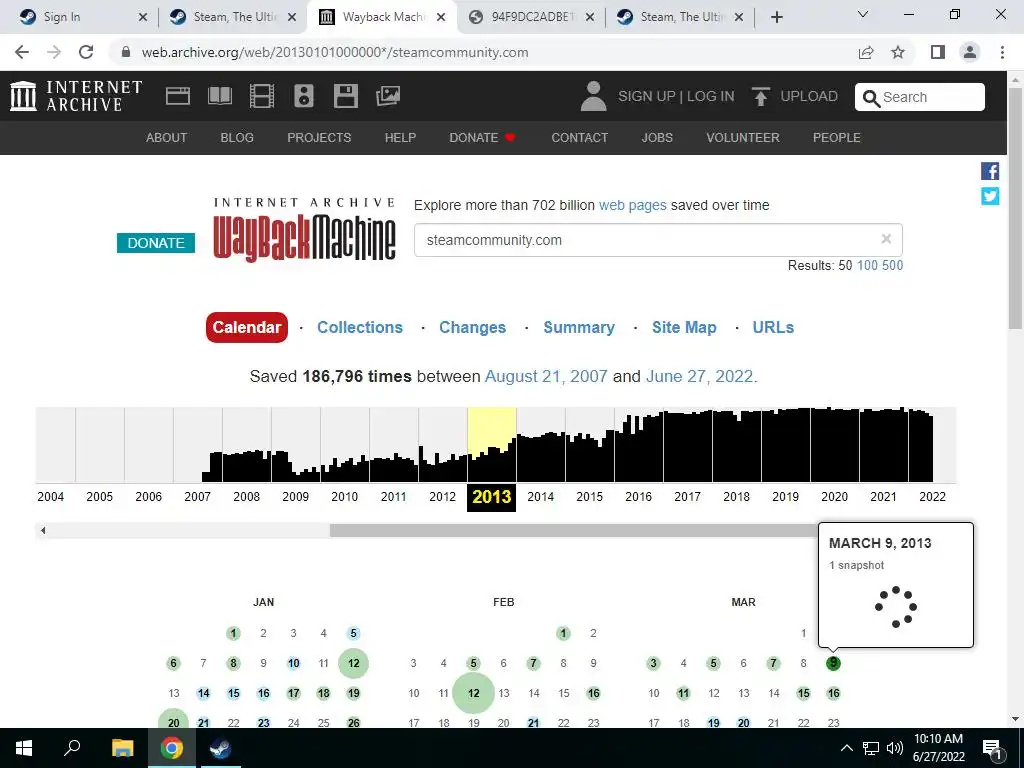Open the Site Map view

pos(684,327)
